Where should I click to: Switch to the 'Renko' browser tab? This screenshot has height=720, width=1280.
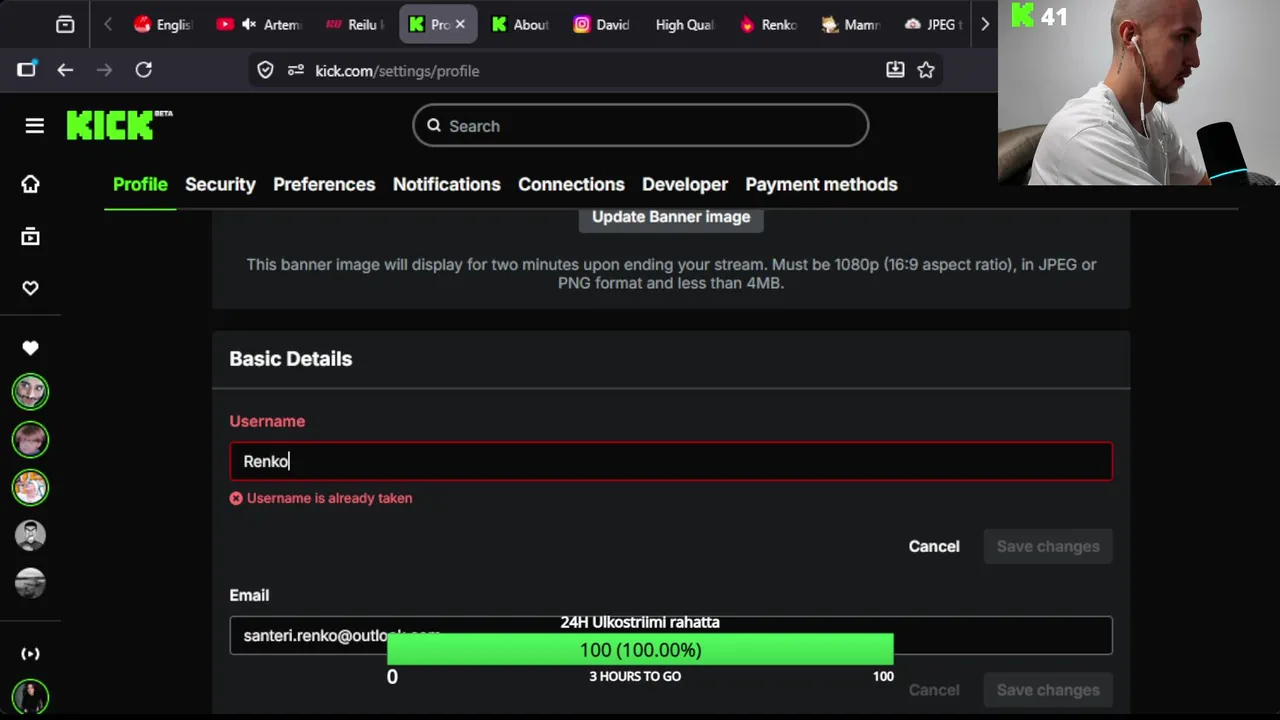point(768,25)
